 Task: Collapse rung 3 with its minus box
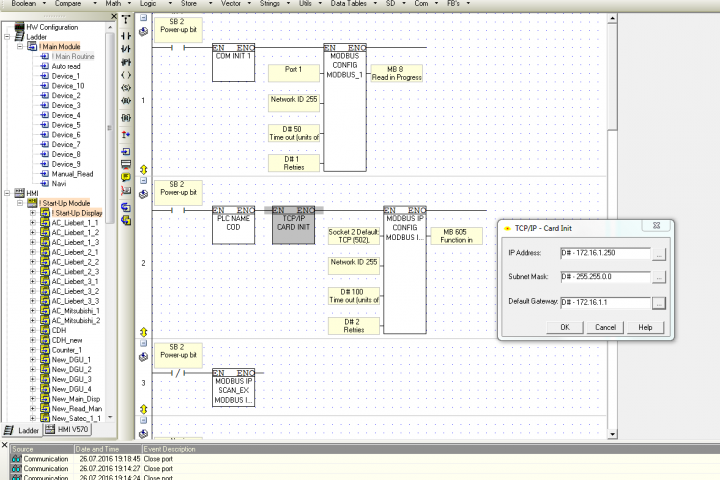(x=143, y=343)
